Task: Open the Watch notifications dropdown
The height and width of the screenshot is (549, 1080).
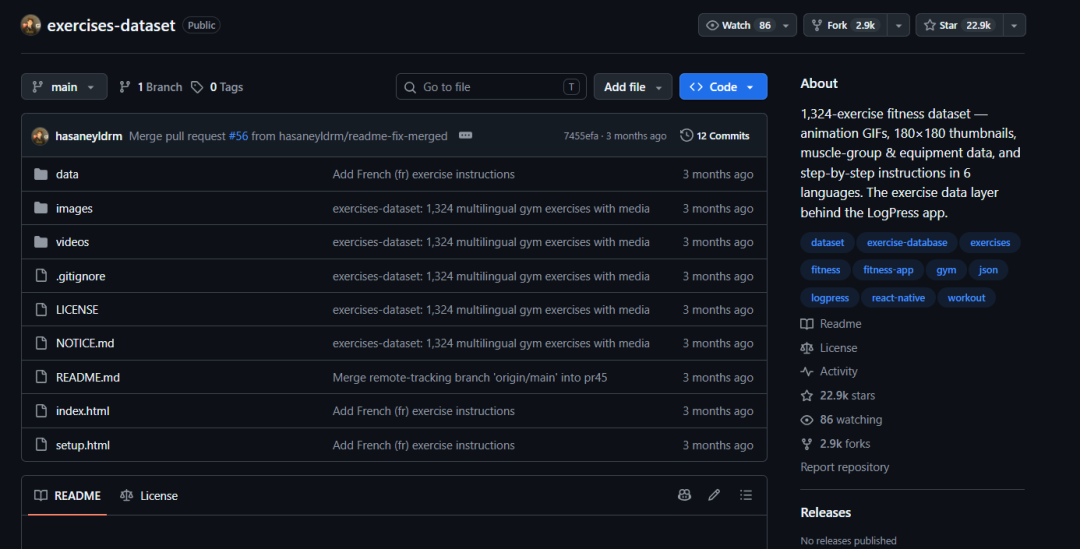Action: coord(747,25)
